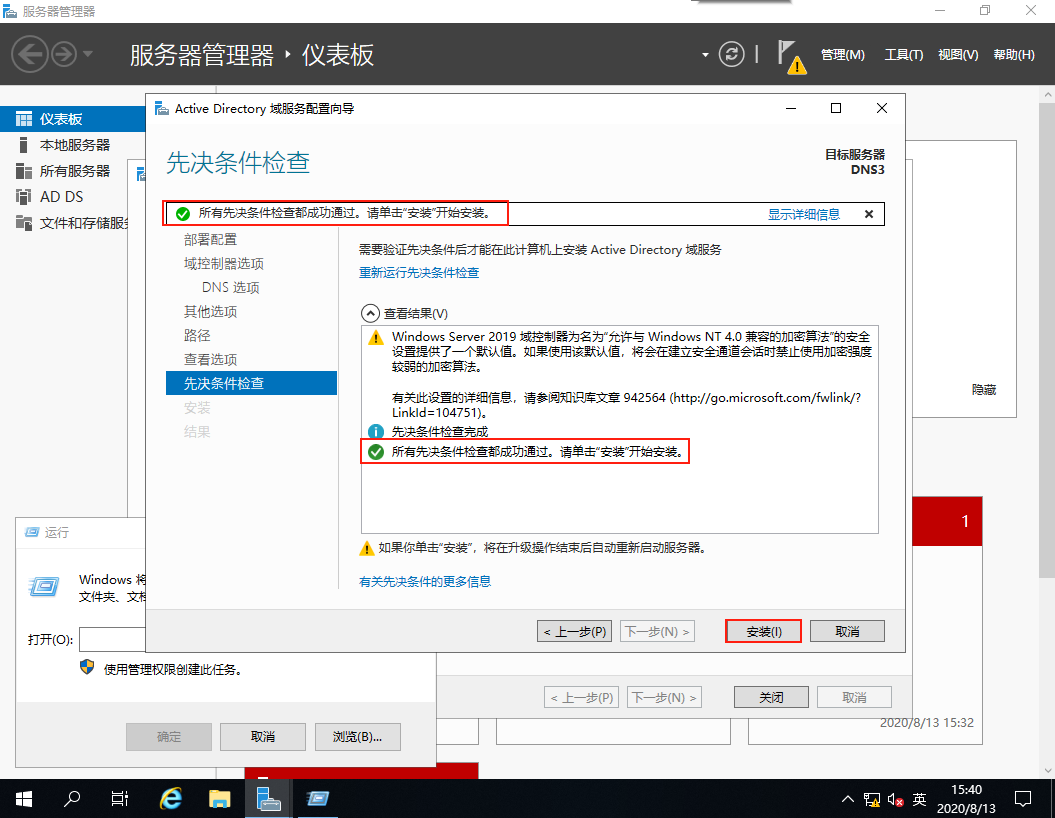Open the taskbar clock 15:40
The height and width of the screenshot is (818, 1055).
(966, 798)
